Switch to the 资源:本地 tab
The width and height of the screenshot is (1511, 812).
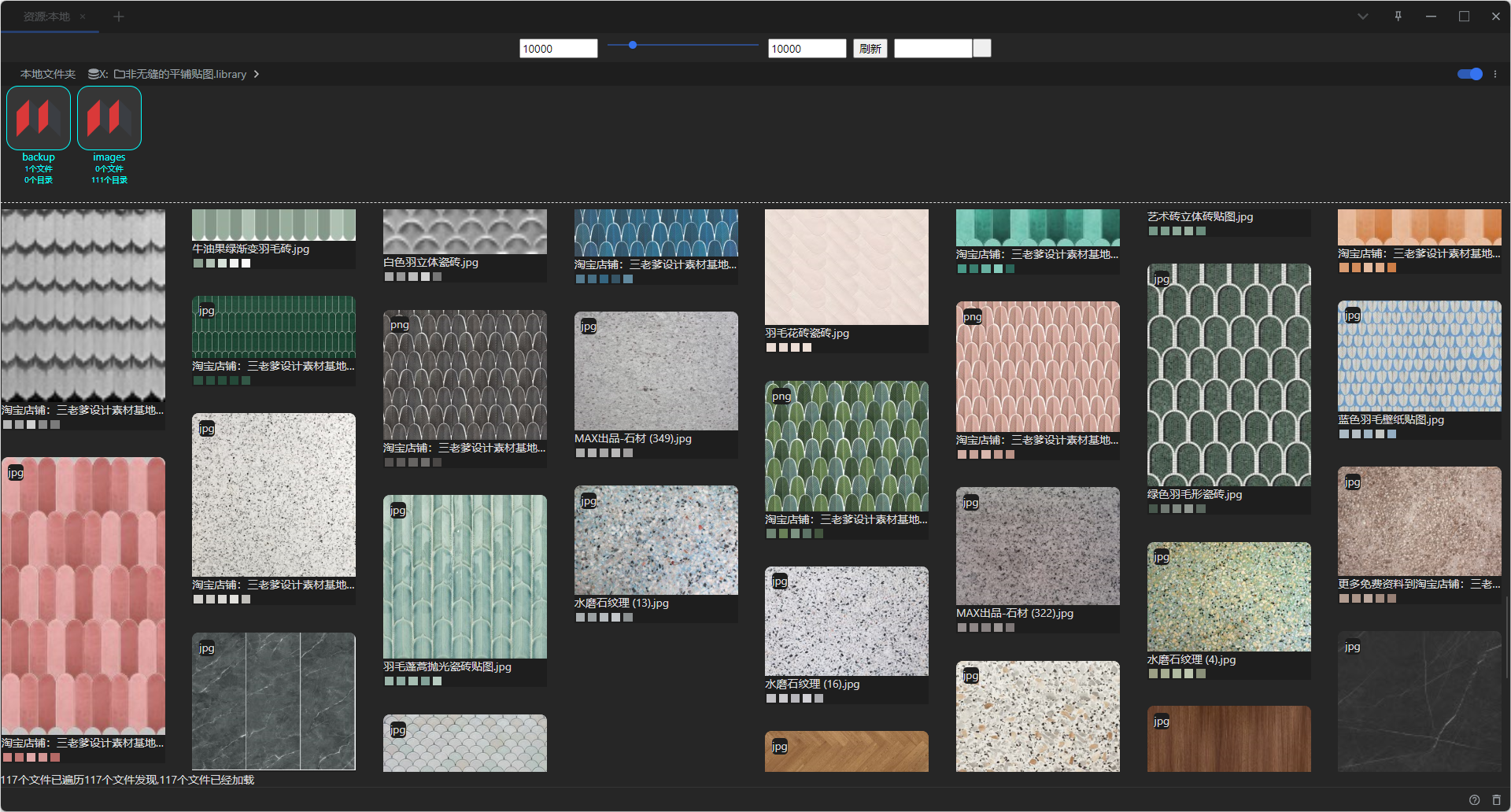(46, 17)
